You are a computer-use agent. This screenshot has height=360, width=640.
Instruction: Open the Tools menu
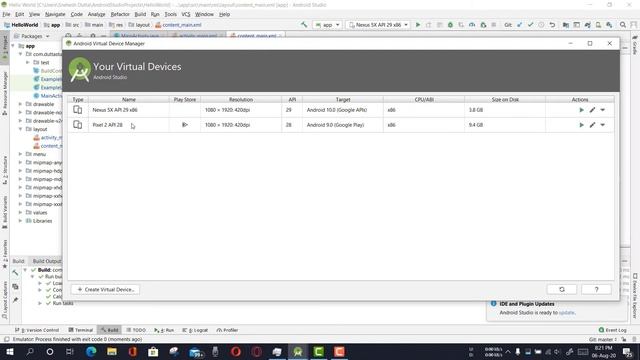click(171, 14)
